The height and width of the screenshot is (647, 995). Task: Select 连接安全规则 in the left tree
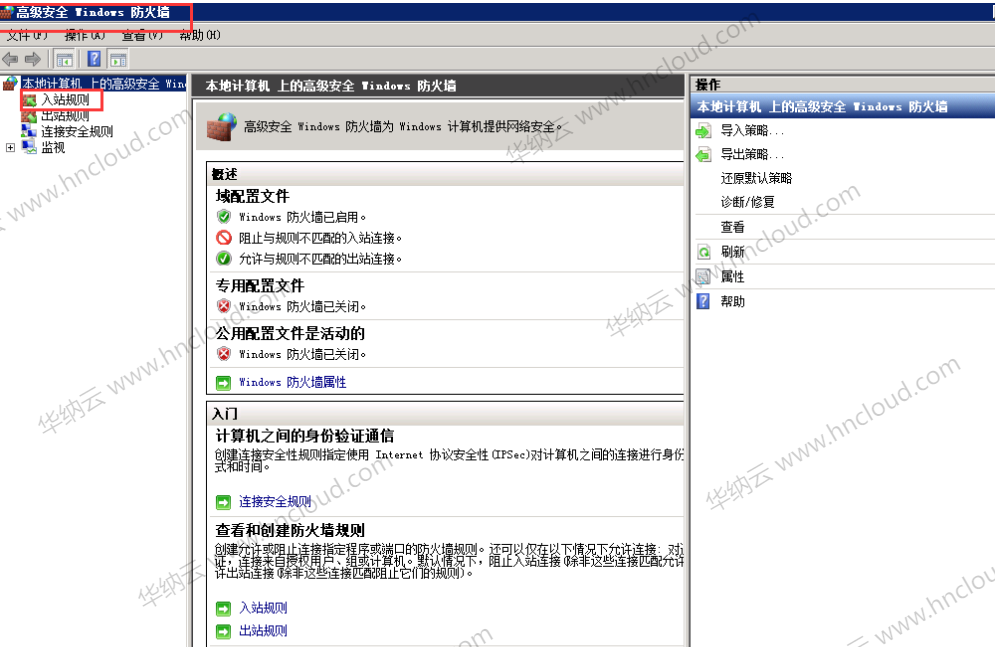(x=77, y=131)
